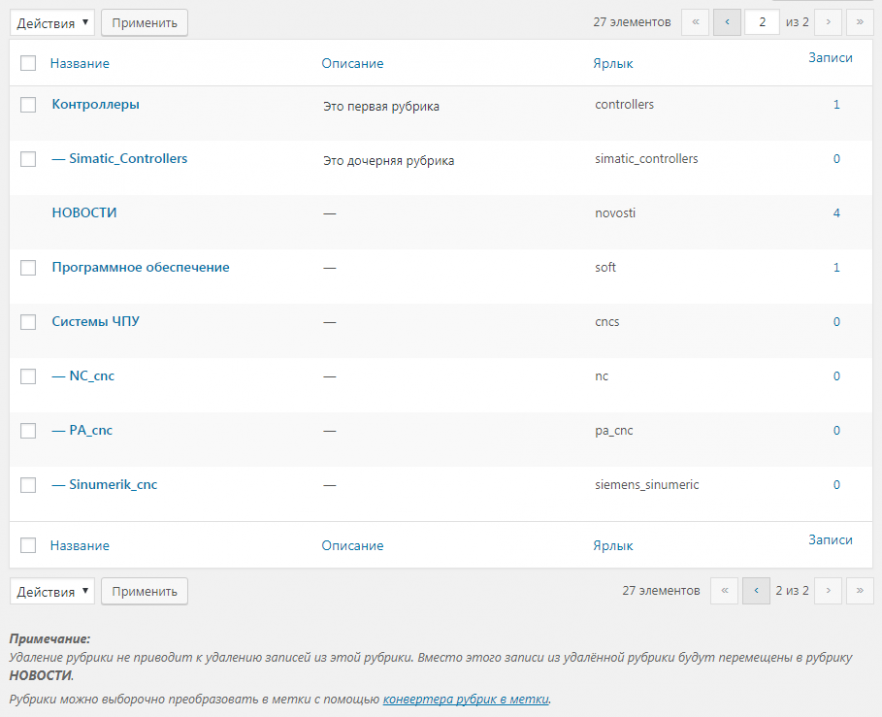Open the Программное обеспечение category
The height and width of the screenshot is (717, 882).
[140, 267]
